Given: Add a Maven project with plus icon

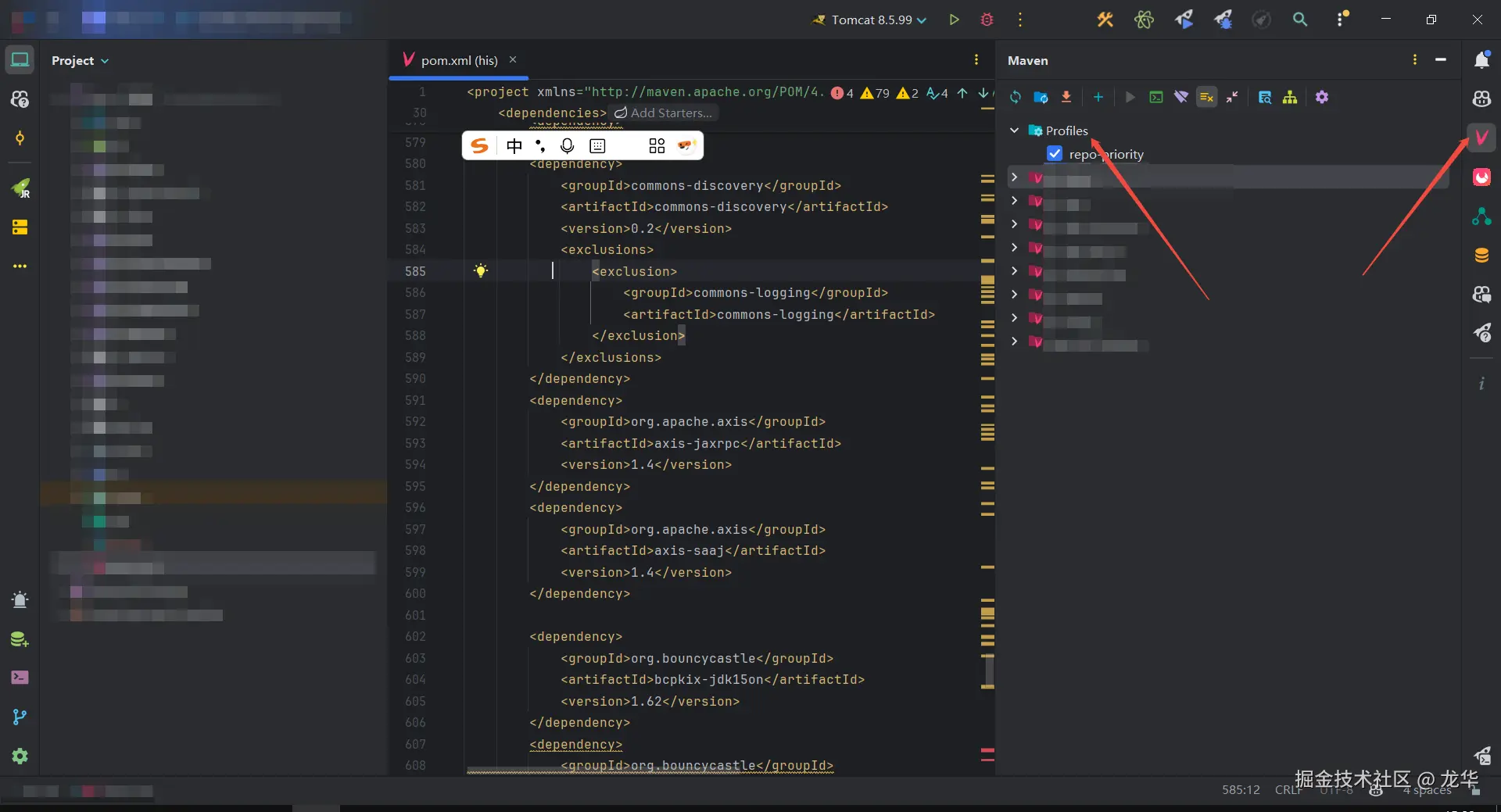Looking at the screenshot, I should pos(1098,97).
